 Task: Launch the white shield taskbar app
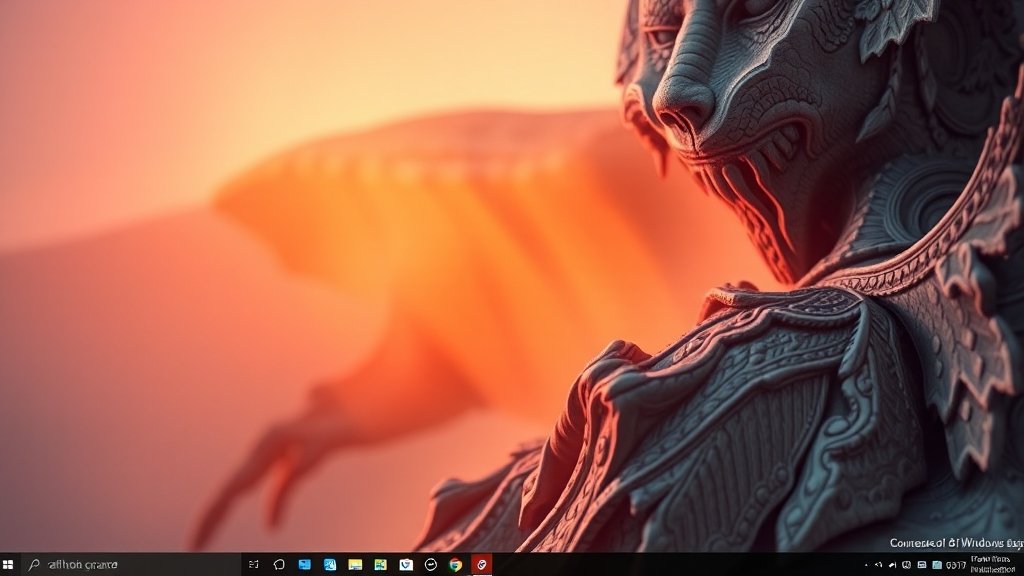click(x=405, y=565)
